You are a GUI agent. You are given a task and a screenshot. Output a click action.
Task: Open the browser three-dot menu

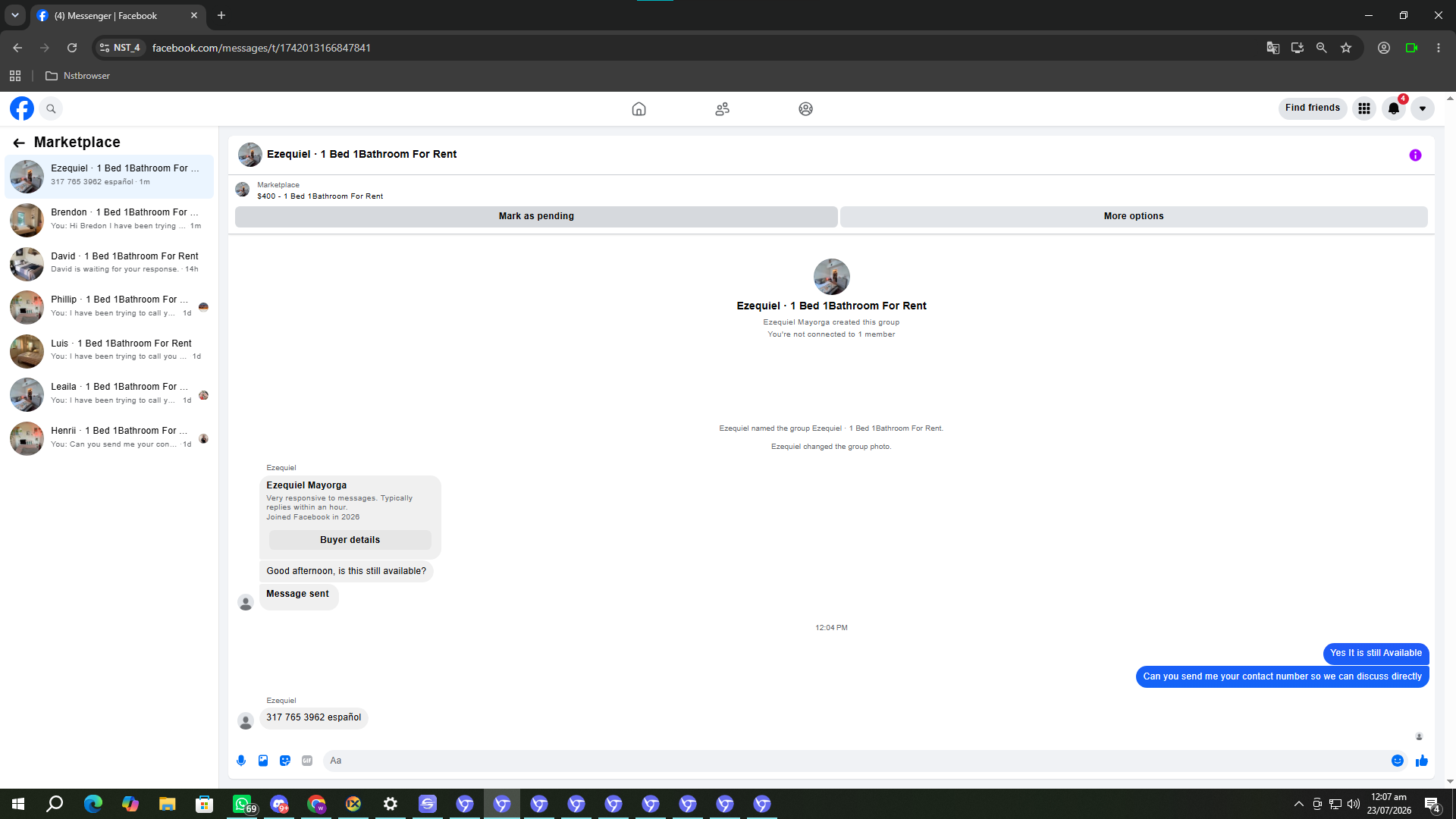[x=1439, y=48]
